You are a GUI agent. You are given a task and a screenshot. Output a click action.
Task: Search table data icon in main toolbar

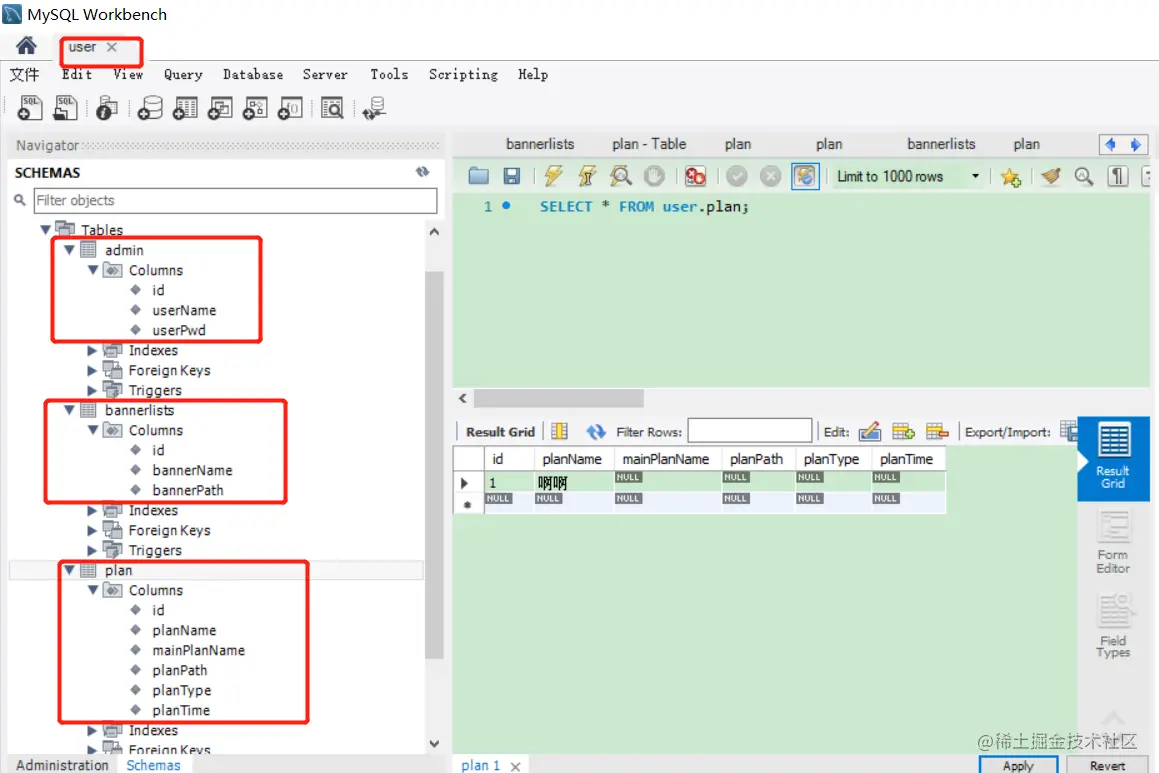click(332, 108)
